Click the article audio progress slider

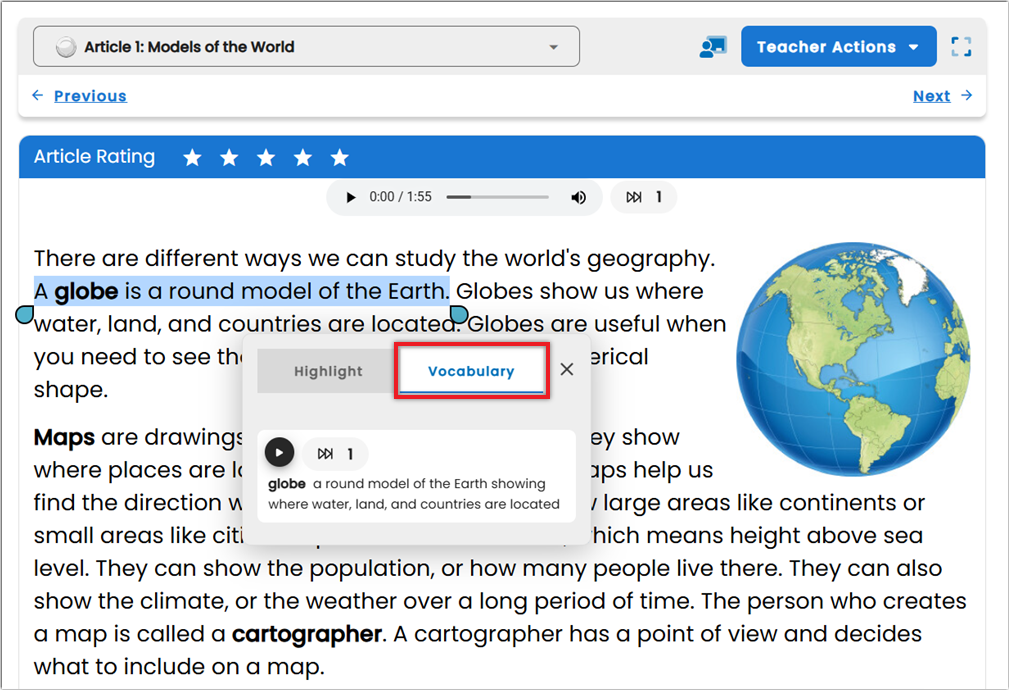(497, 197)
